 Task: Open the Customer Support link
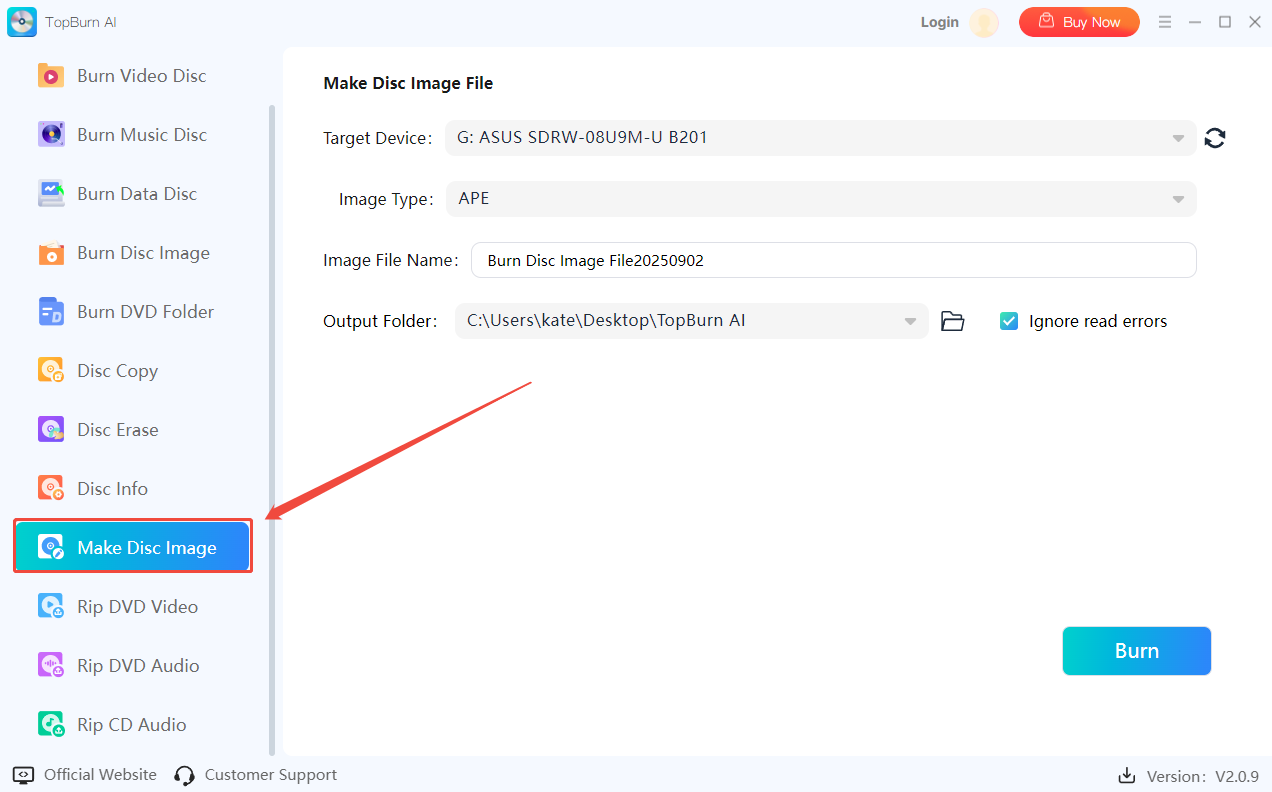[x=256, y=775]
